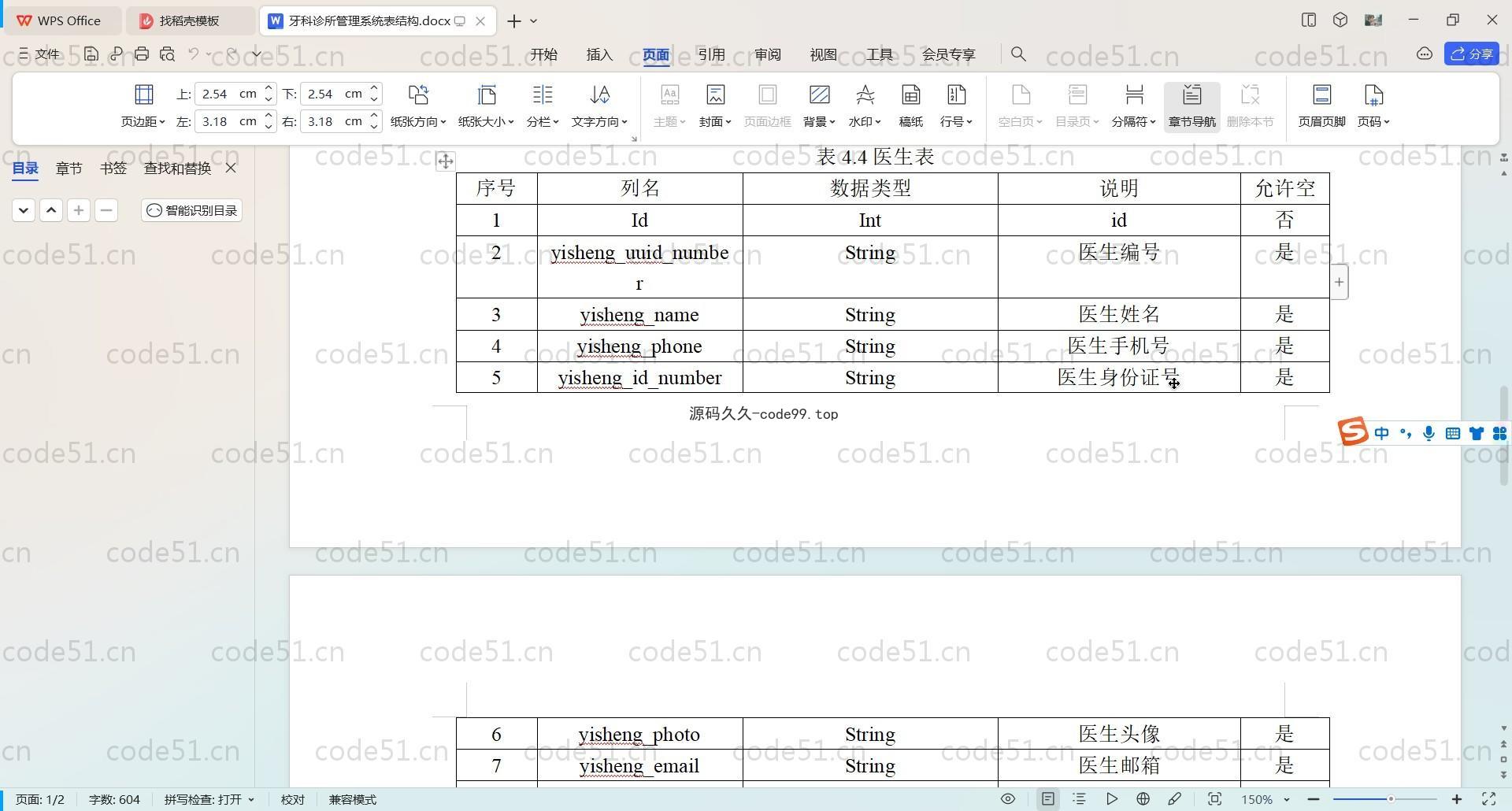Screen dimensions: 1512x811
Task: Open the 纸张方向 paper orientation tool
Action: pyautogui.click(x=418, y=105)
